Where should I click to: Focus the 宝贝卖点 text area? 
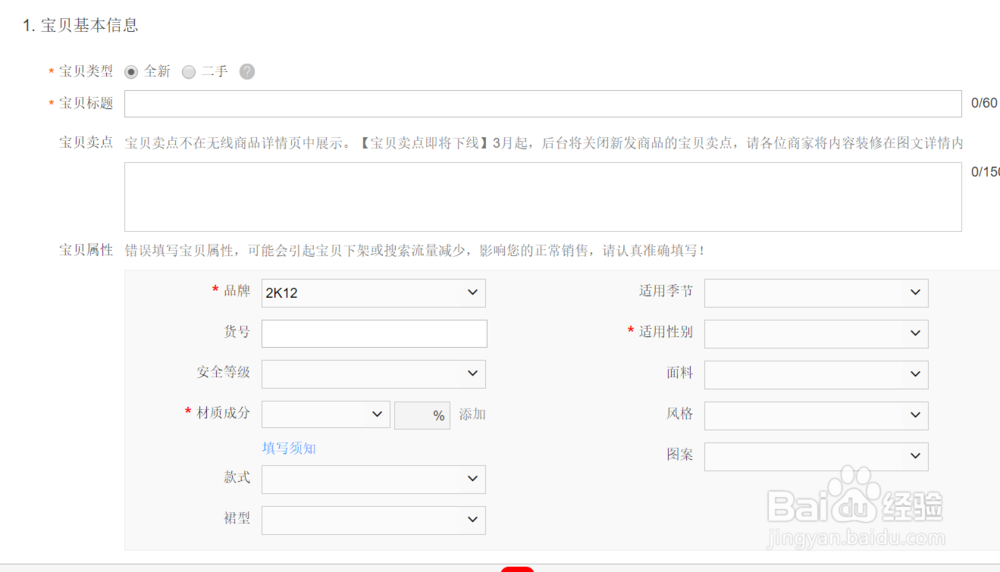[x=543, y=197]
